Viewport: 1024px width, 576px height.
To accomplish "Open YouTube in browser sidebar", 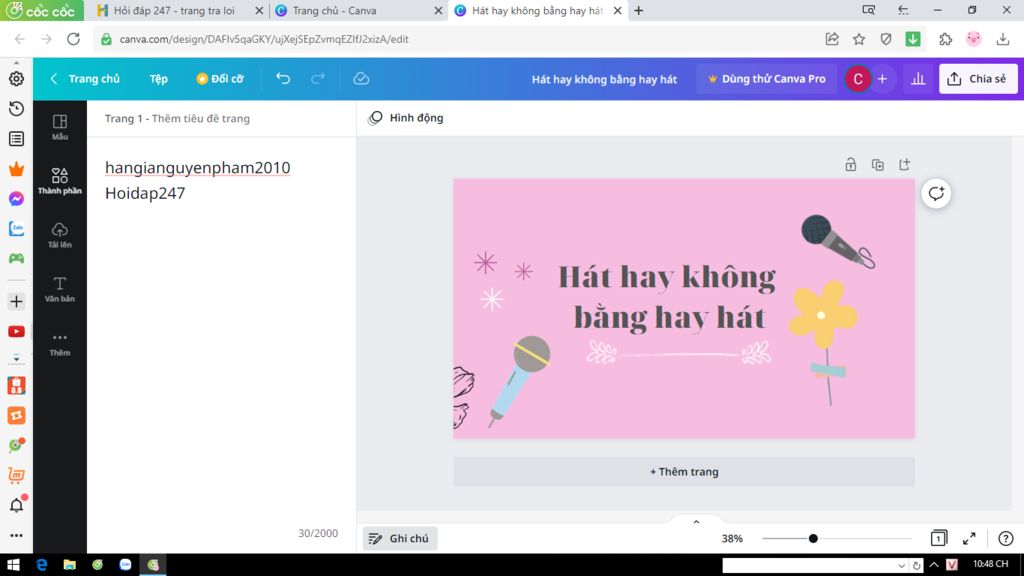I will click(16, 332).
